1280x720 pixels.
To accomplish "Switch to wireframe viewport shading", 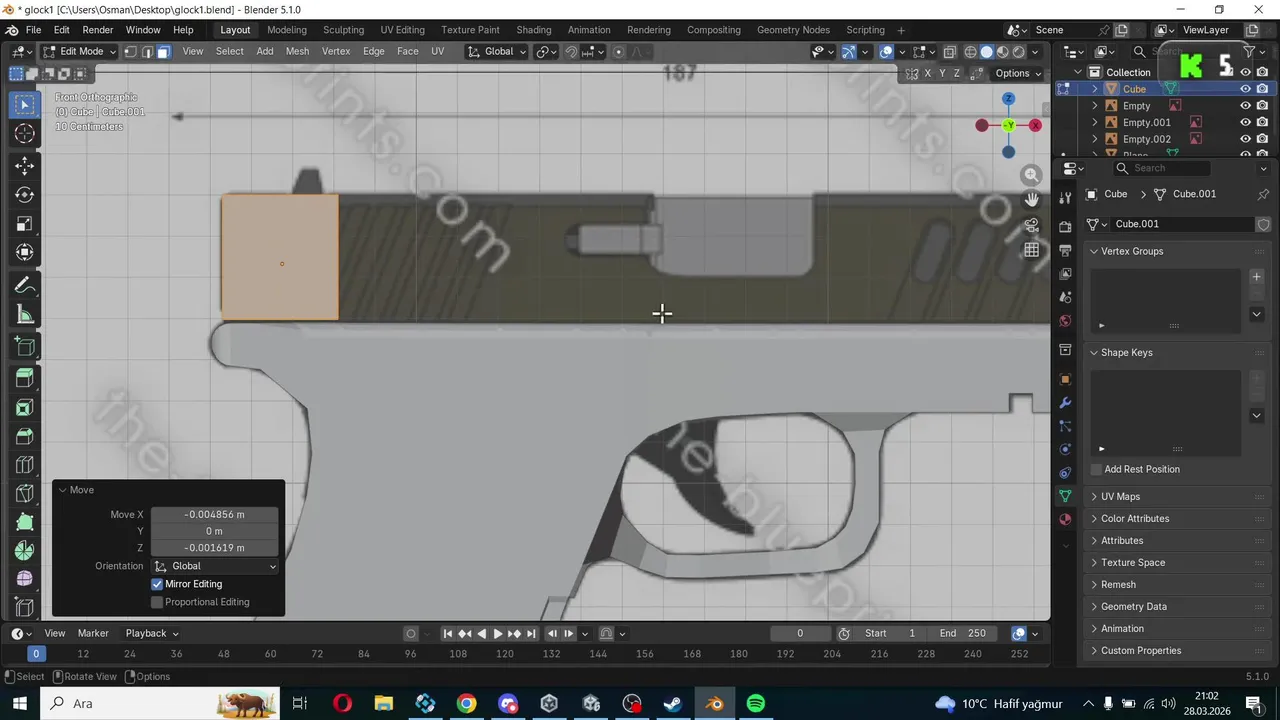I will [x=970, y=52].
